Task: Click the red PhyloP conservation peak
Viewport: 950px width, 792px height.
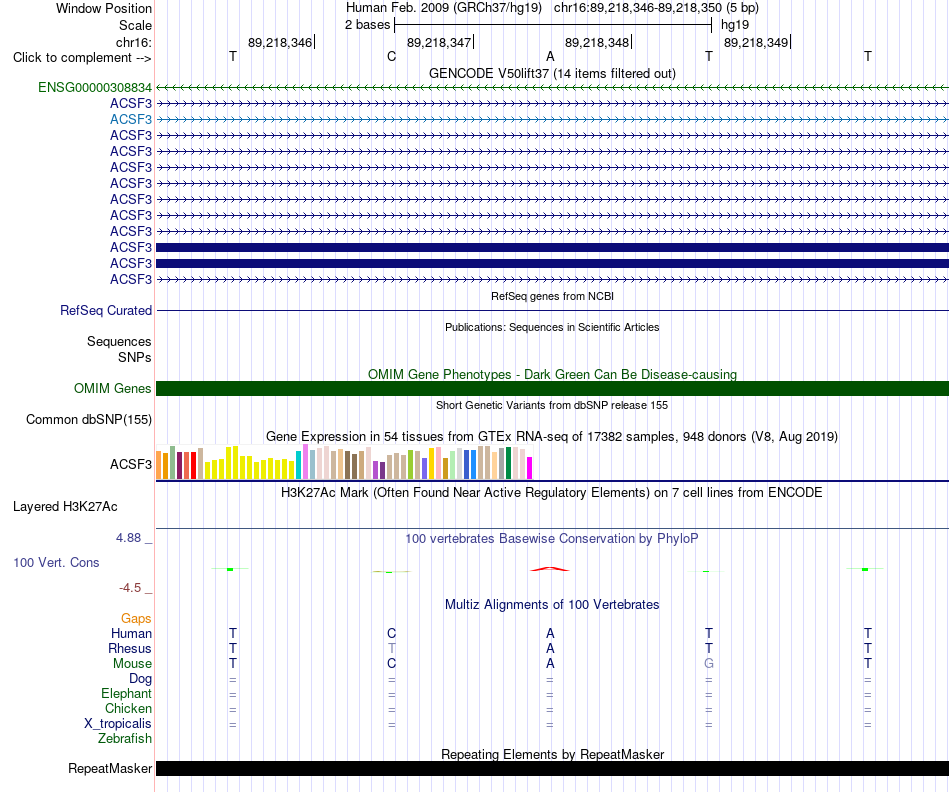Action: [550, 569]
